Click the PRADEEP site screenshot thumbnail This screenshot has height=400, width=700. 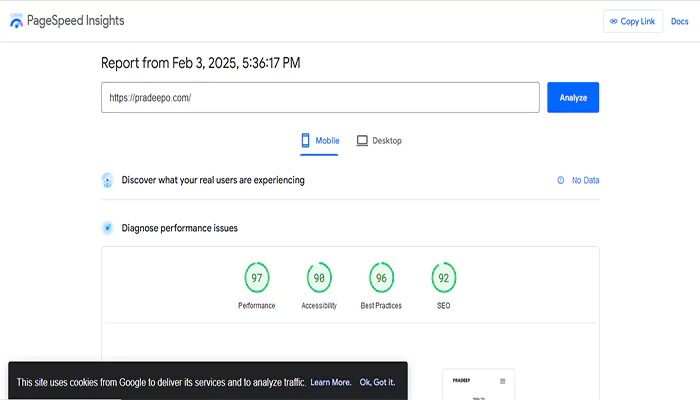coord(479,384)
